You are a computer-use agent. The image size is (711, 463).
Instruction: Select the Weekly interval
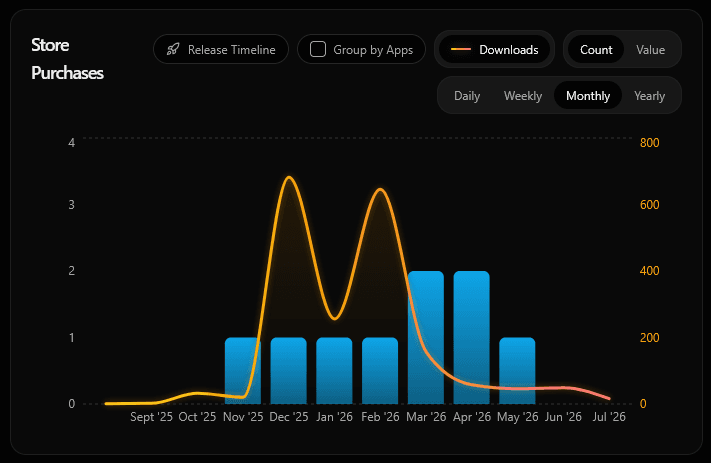[x=523, y=96]
